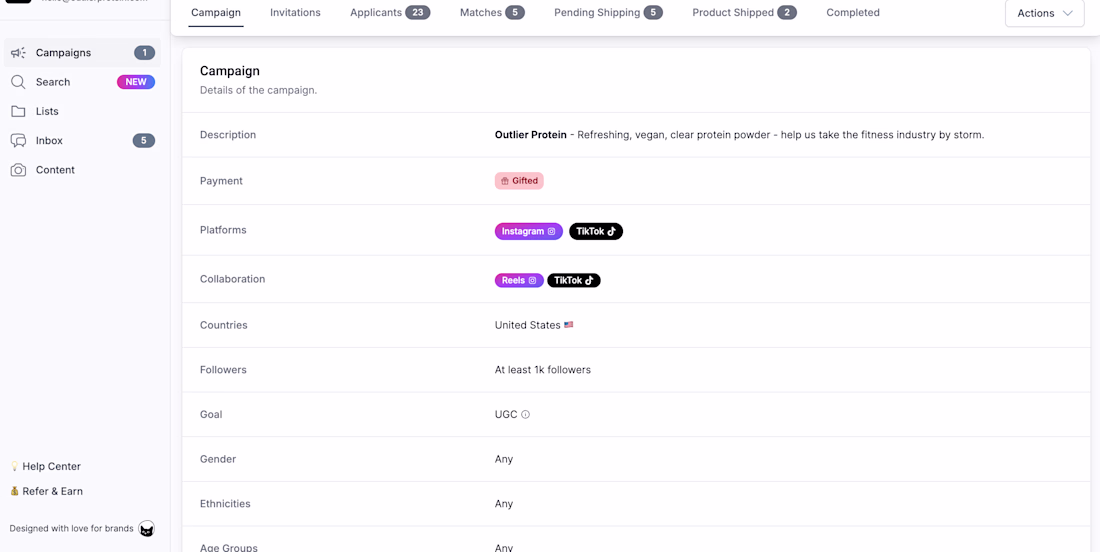Viewport: 1100px width, 552px height.
Task: Open the Applicants tab
Action: [x=389, y=13]
